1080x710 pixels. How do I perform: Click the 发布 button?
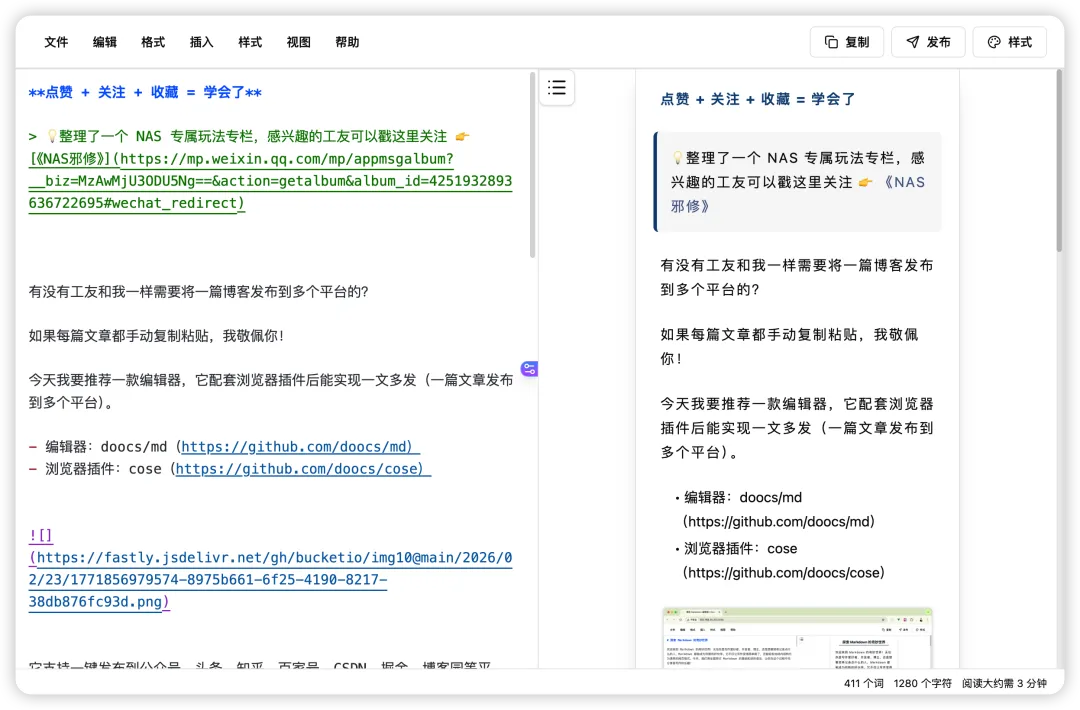[x=928, y=42]
